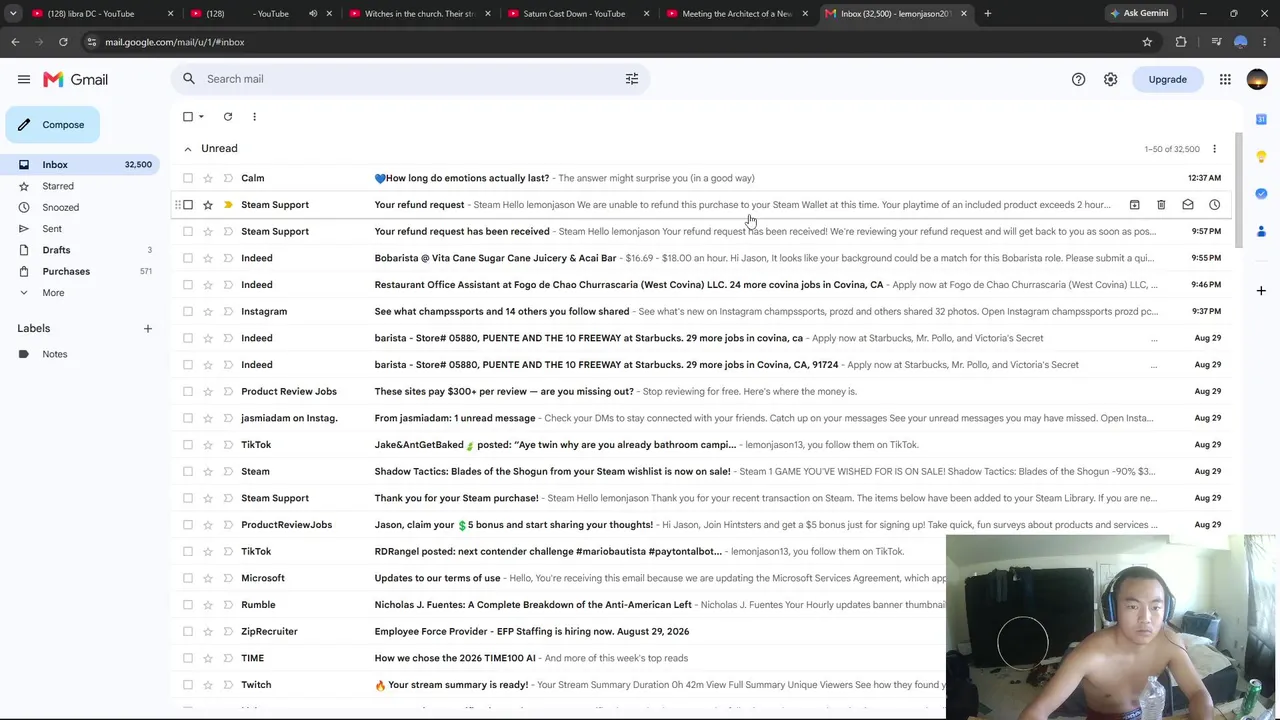Viewport: 1280px width, 720px height.
Task: Collapse the Unread section
Action: pos(187,149)
